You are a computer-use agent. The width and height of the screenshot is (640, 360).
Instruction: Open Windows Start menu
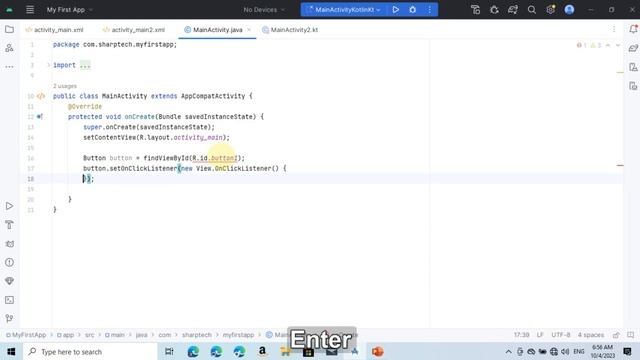(x=11, y=351)
